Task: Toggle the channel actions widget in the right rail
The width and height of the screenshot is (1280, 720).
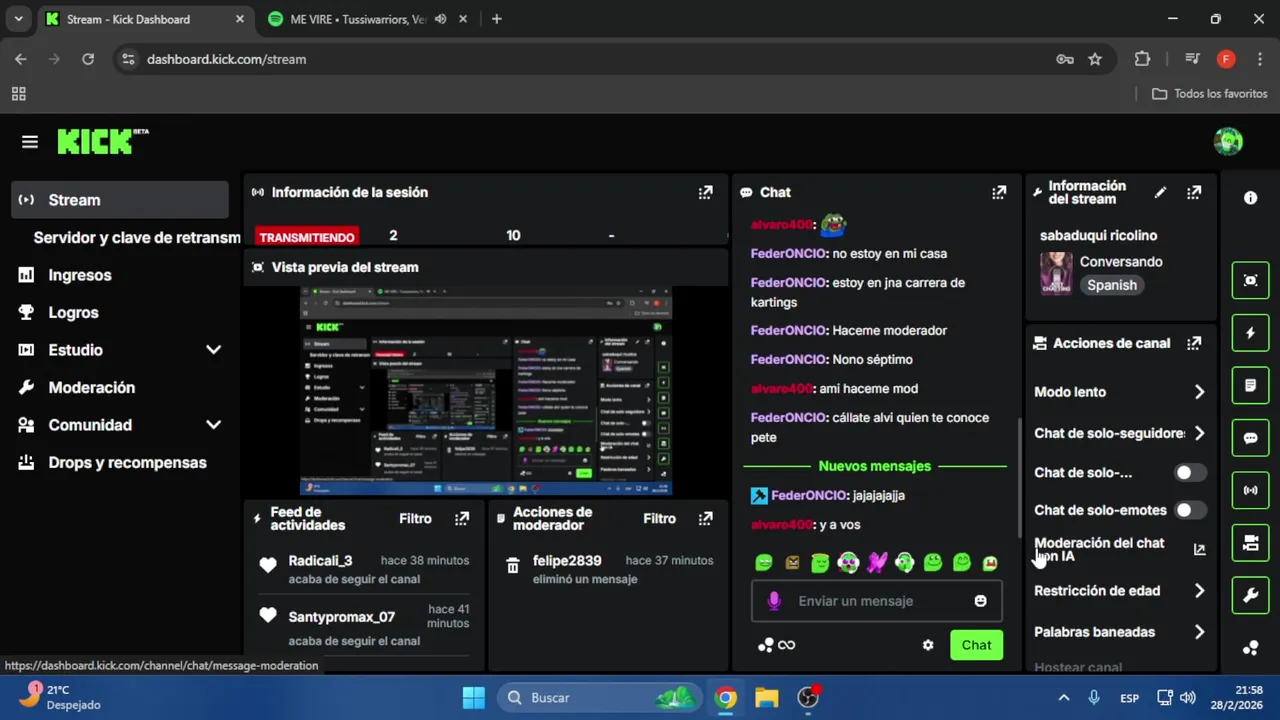Action: 1250,543
